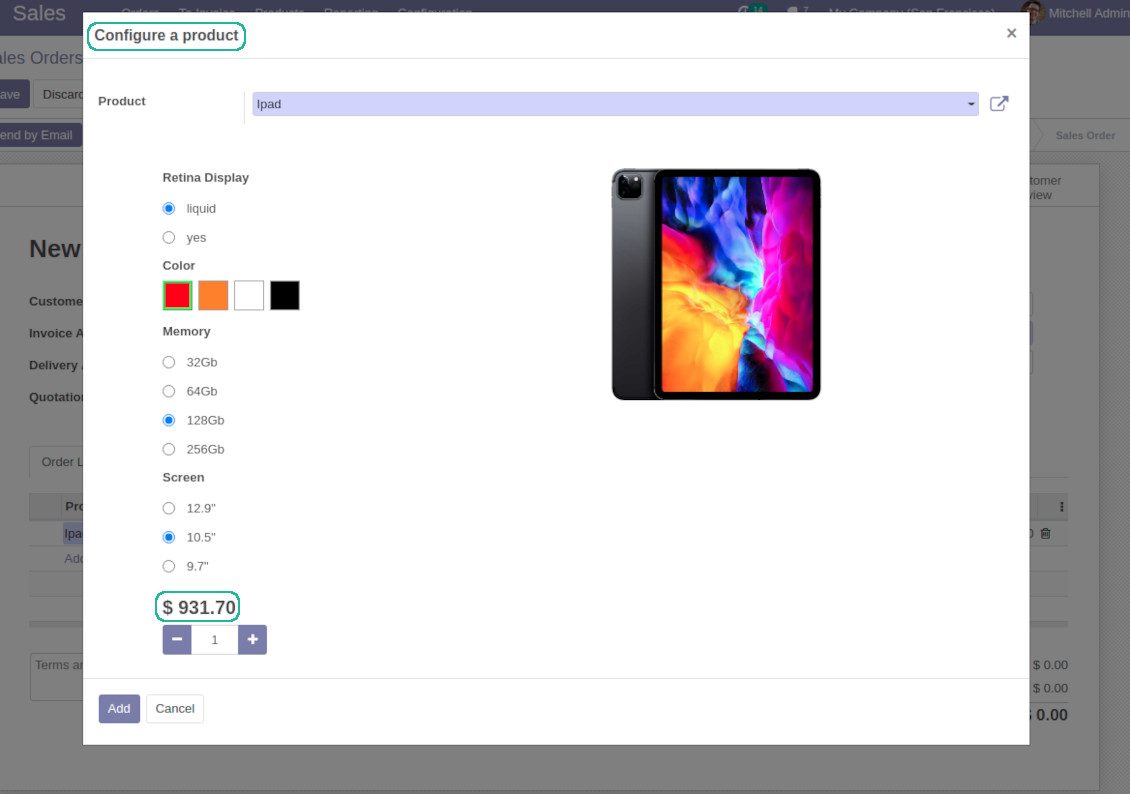
Task: Click the Discard button behind the dialog
Action: pos(60,94)
